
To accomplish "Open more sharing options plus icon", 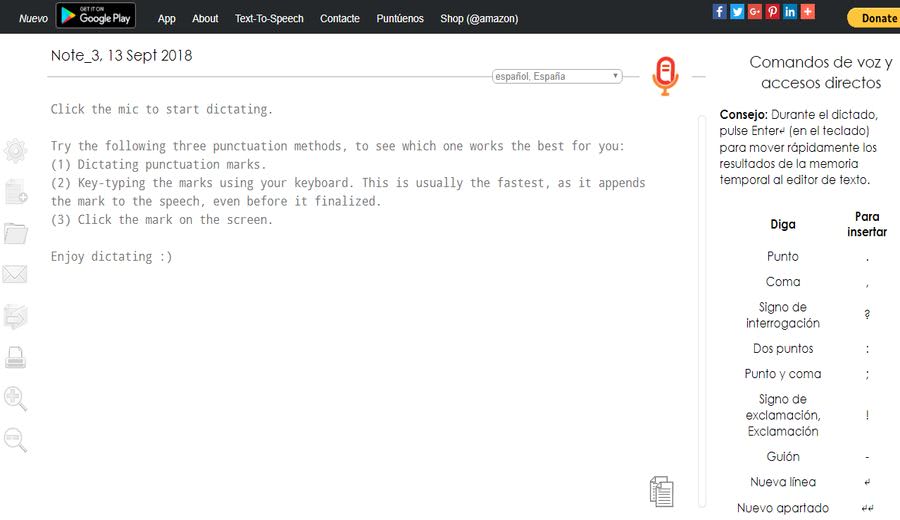I will [808, 11].
